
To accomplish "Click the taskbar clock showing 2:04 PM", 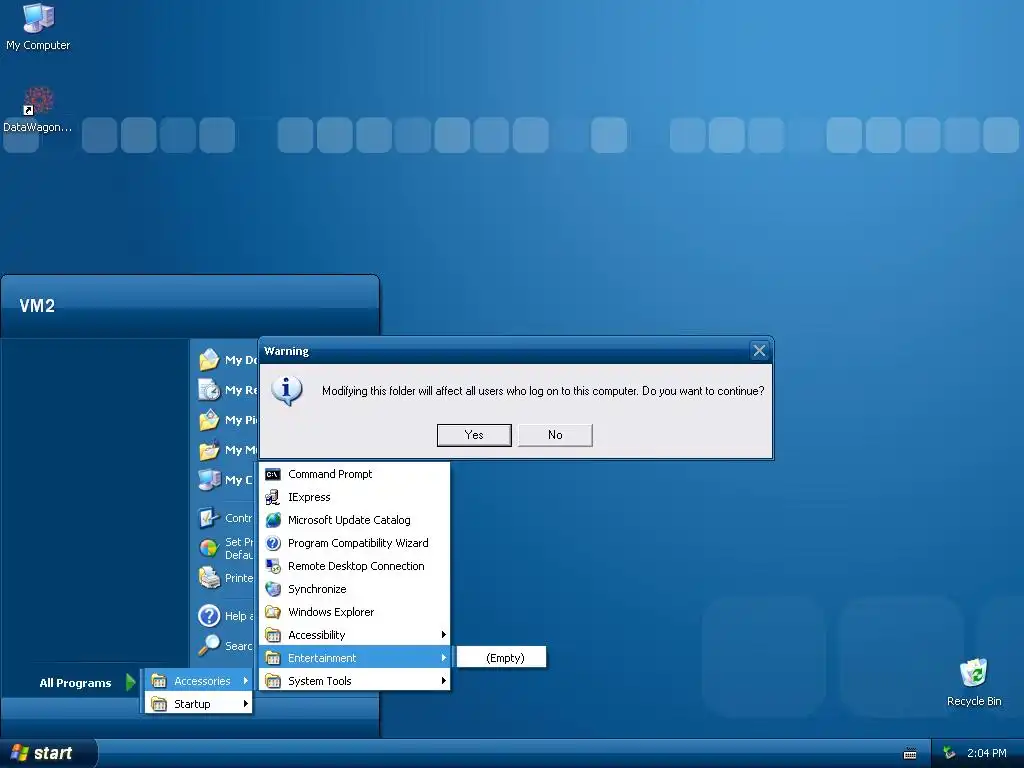I will point(987,753).
